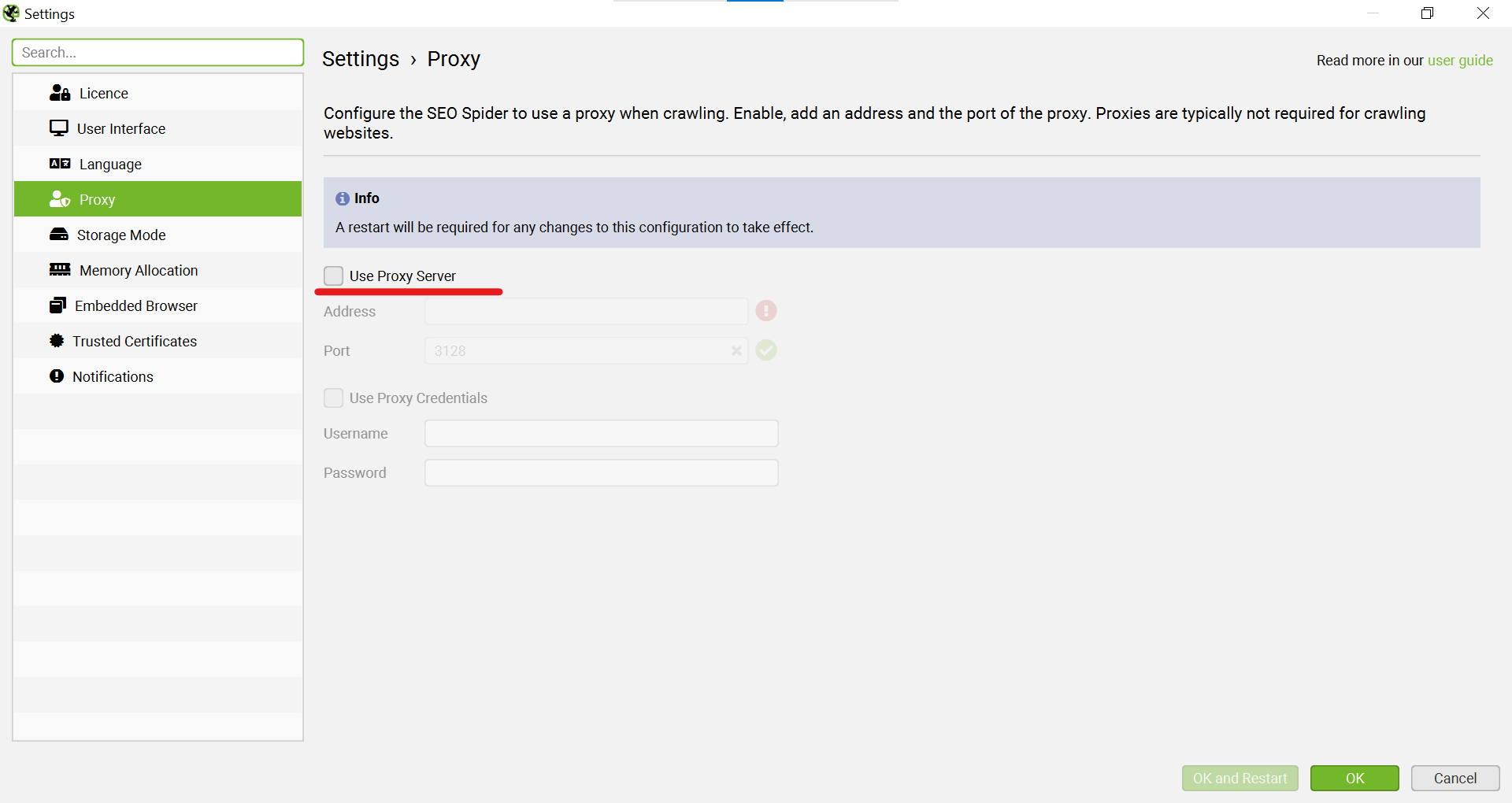The image size is (1512, 803).
Task: Focus the settings Search field
Action: (157, 53)
